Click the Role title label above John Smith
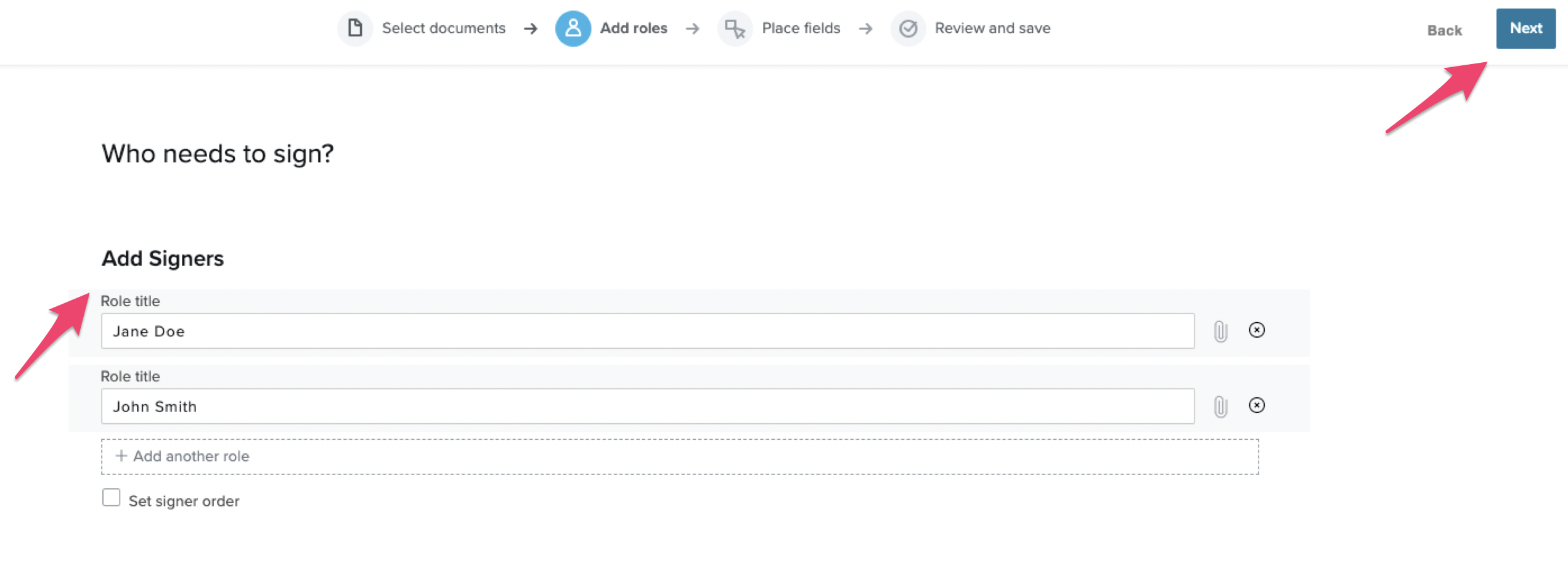The image size is (1568, 584). pyautogui.click(x=130, y=376)
